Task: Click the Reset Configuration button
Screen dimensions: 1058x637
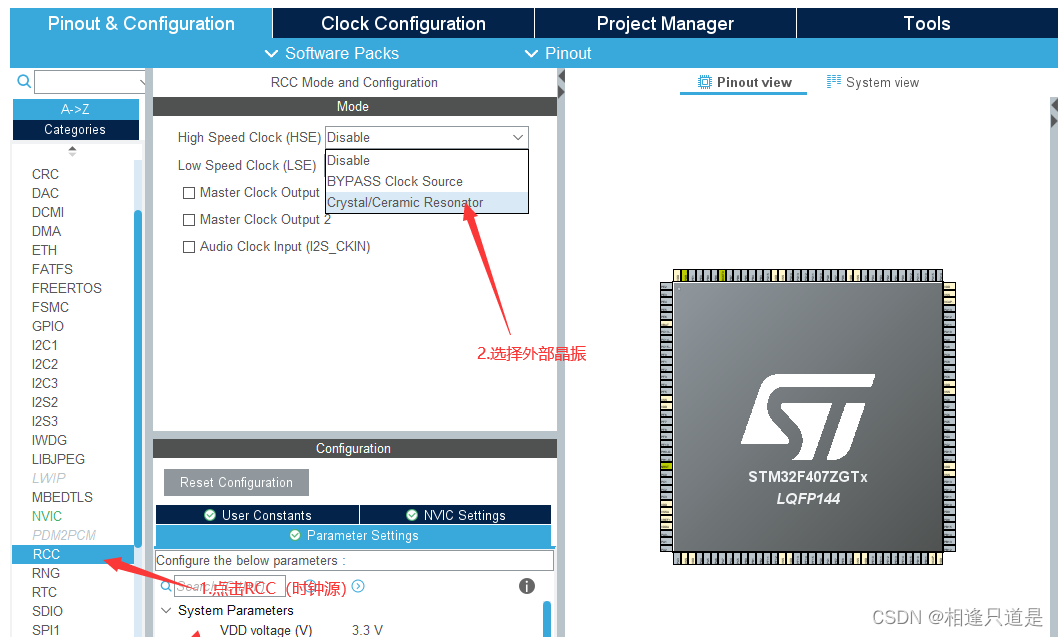Action: point(236,482)
